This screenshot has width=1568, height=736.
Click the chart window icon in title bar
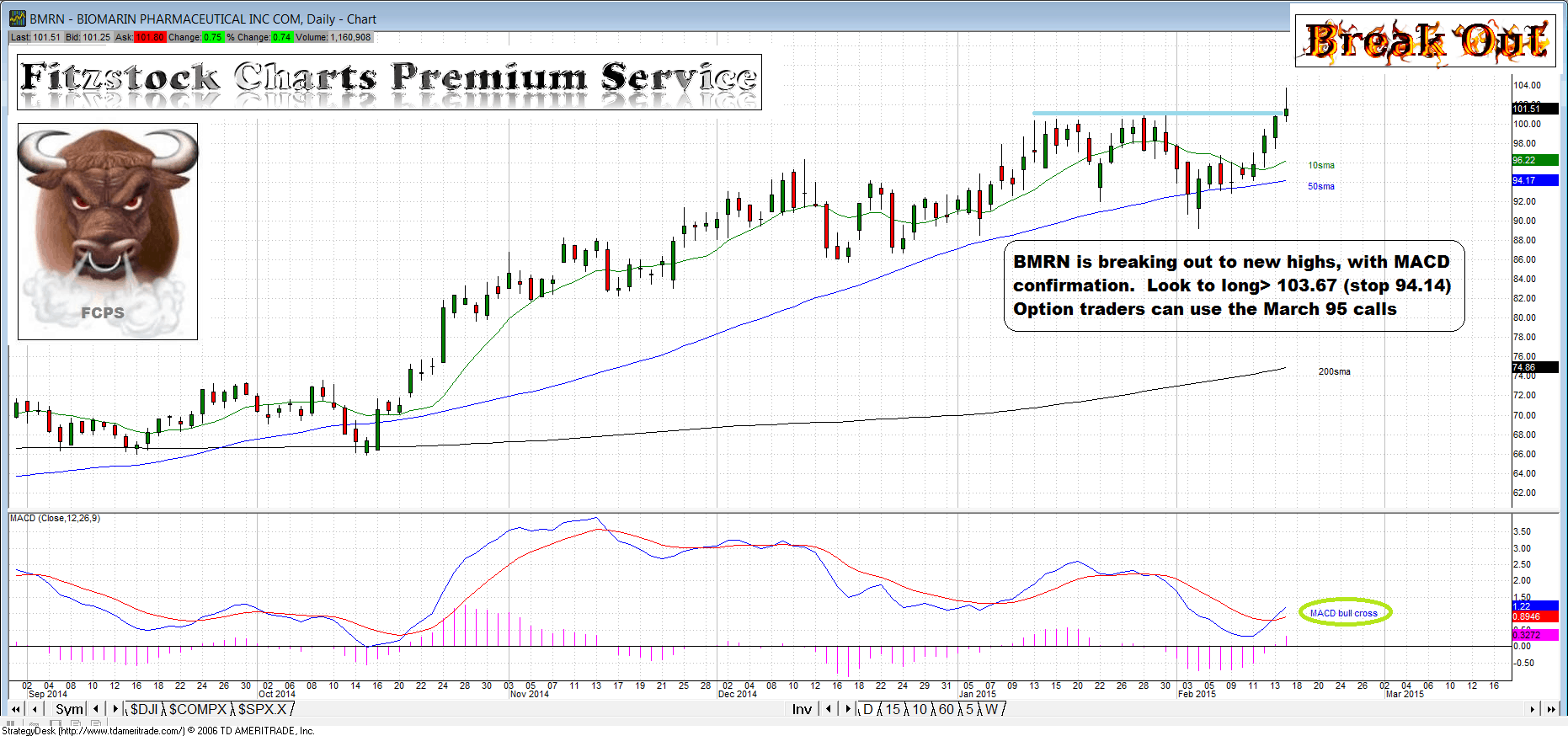[x=17, y=19]
